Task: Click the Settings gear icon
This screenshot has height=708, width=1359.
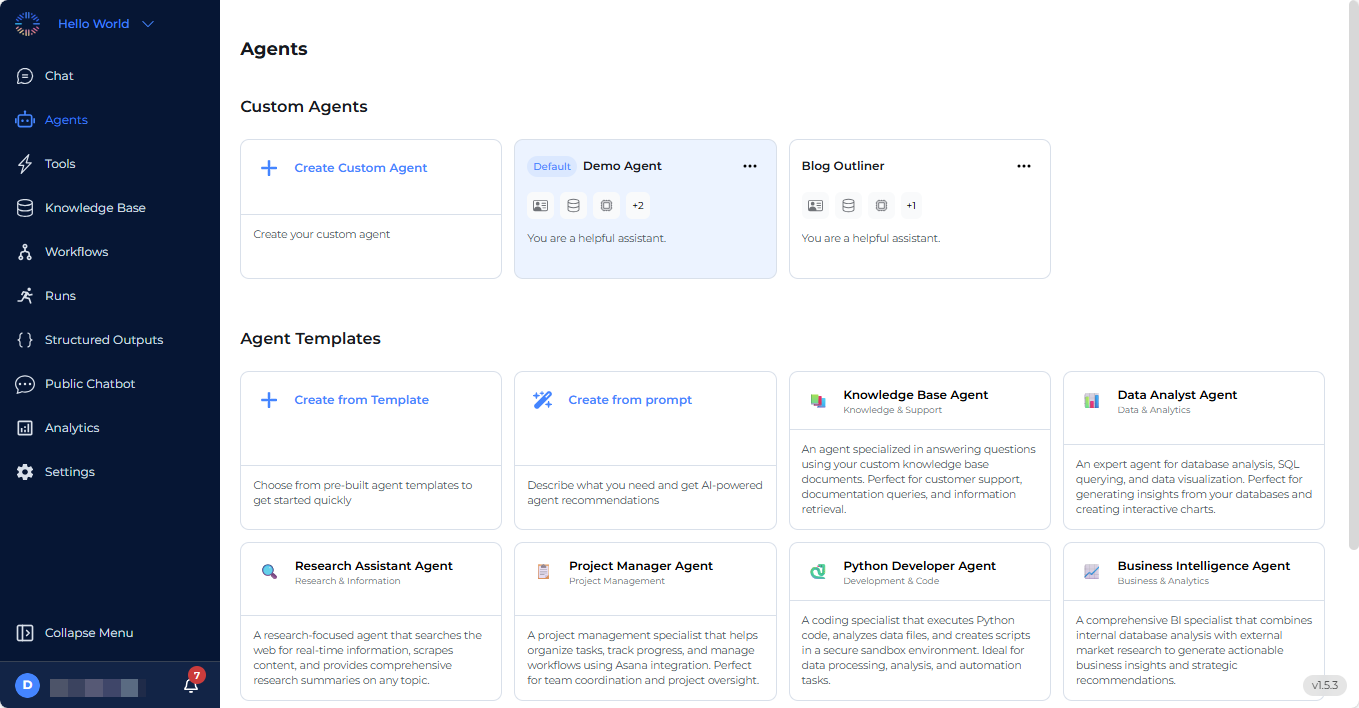Action: (x=25, y=472)
